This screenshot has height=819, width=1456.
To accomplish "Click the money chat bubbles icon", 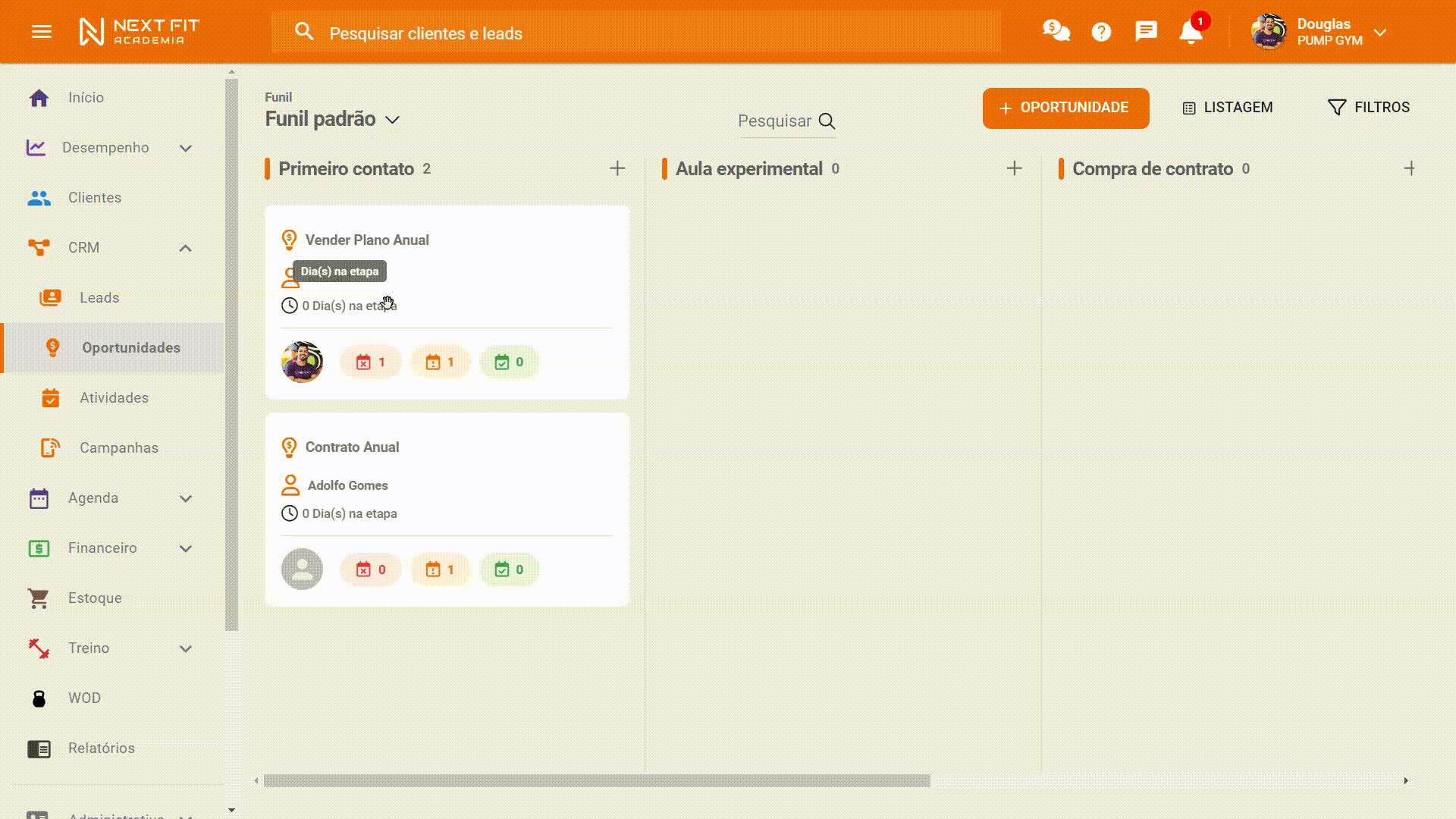I will tap(1056, 32).
